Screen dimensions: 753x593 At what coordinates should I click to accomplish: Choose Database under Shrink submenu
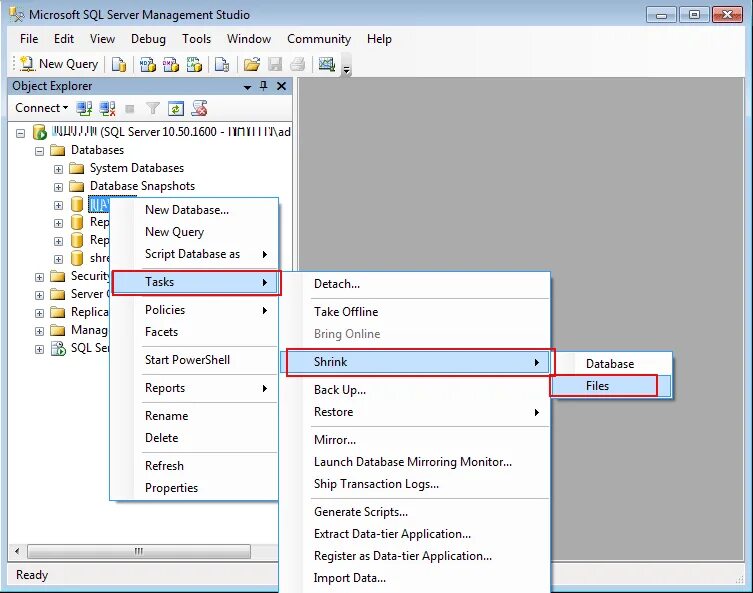(x=610, y=364)
